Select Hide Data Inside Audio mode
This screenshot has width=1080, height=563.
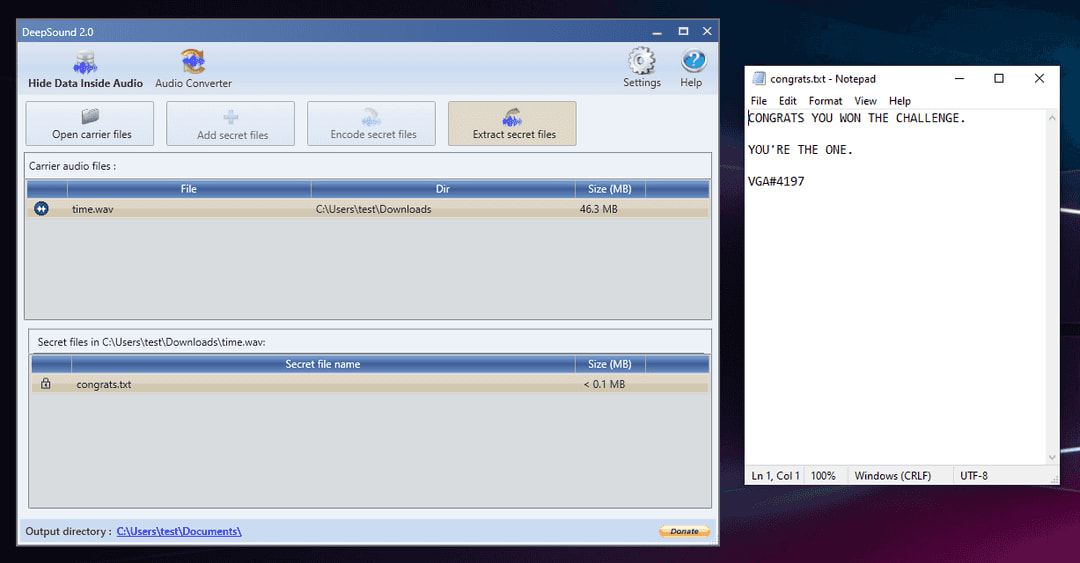coord(85,70)
